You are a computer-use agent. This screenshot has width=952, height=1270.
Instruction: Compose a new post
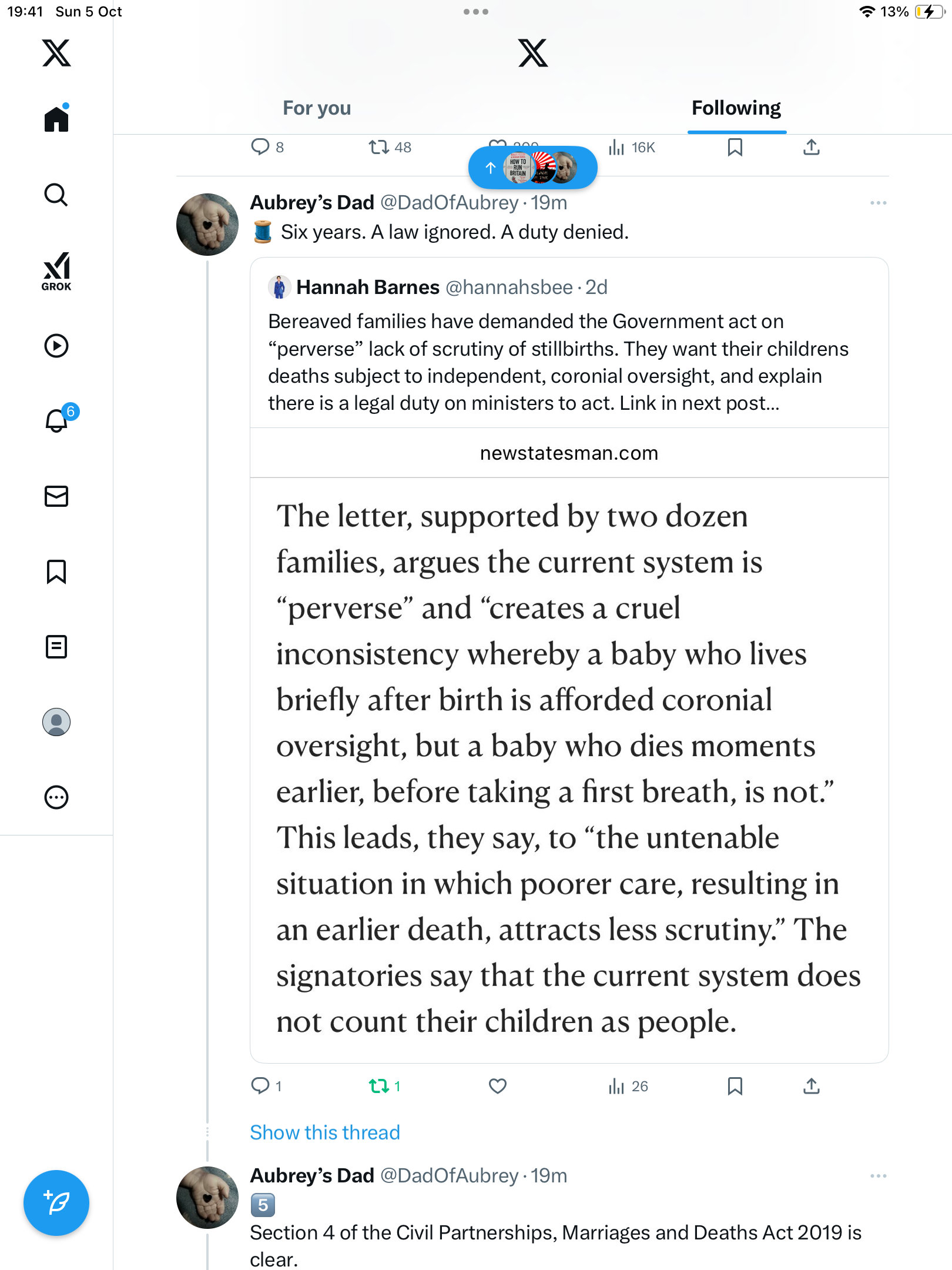(x=56, y=1203)
